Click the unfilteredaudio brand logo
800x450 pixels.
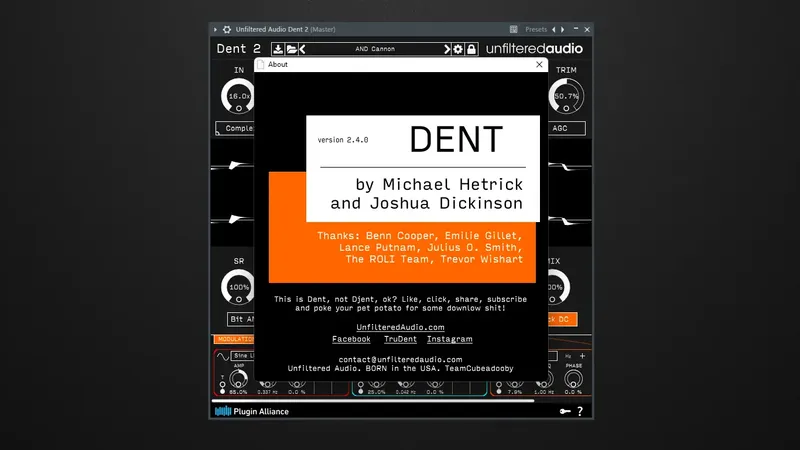point(534,49)
